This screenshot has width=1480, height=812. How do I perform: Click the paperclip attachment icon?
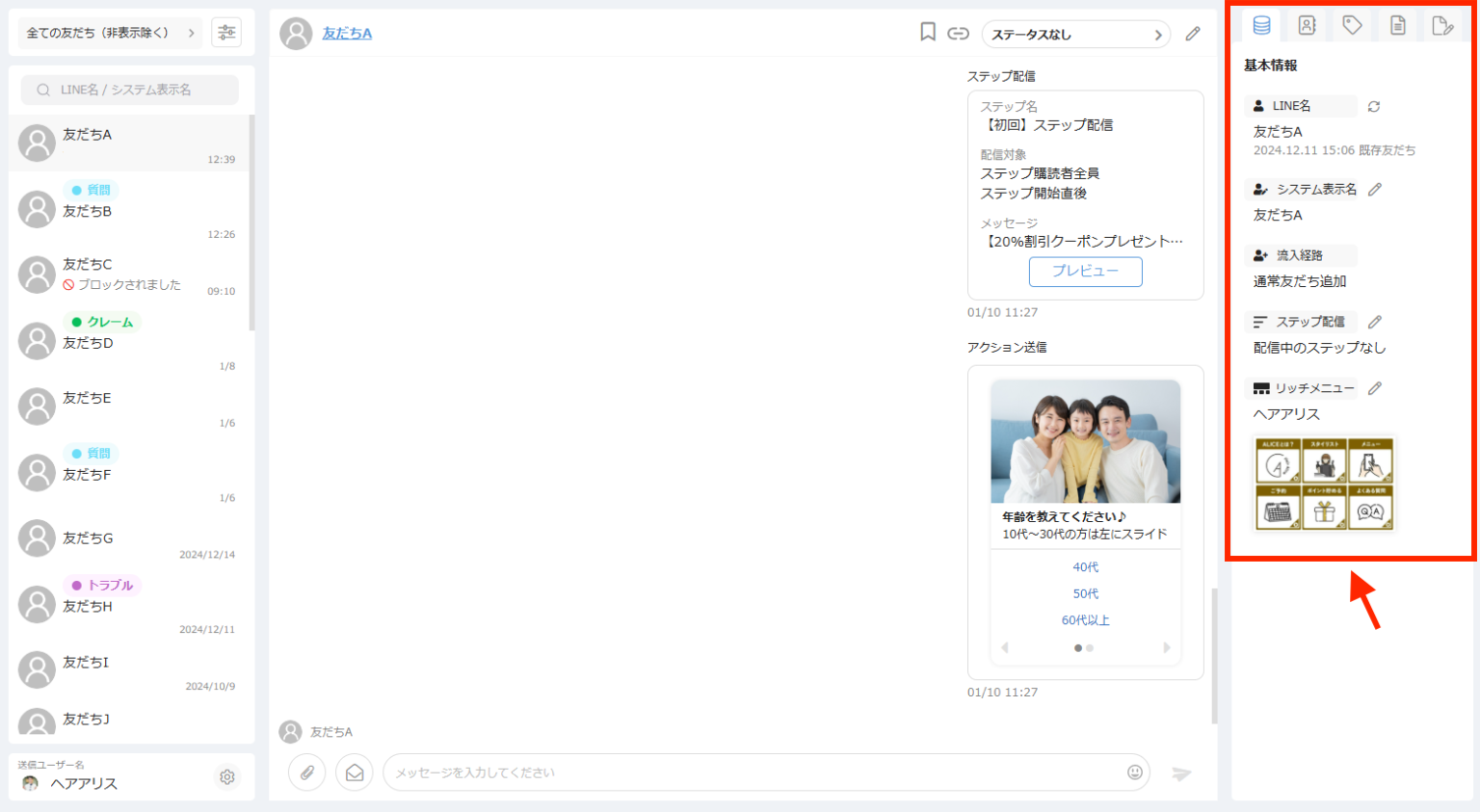click(x=307, y=773)
